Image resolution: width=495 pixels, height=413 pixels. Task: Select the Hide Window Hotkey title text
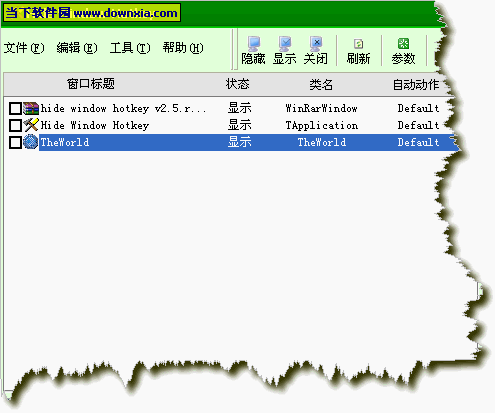(95, 125)
